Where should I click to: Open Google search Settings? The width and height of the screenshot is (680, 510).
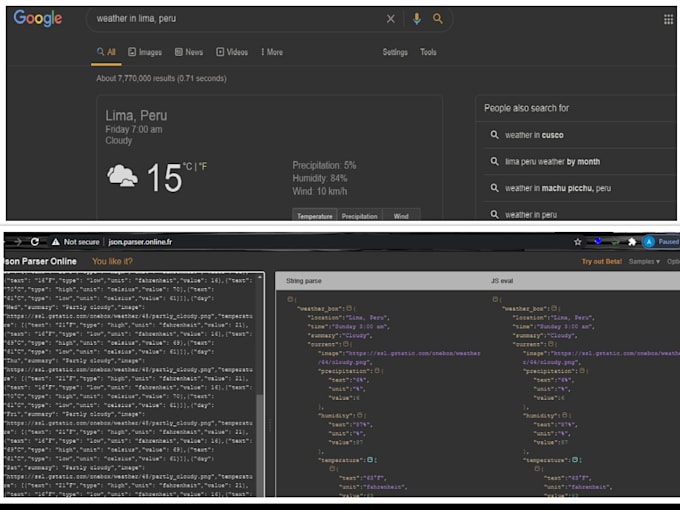(x=395, y=52)
